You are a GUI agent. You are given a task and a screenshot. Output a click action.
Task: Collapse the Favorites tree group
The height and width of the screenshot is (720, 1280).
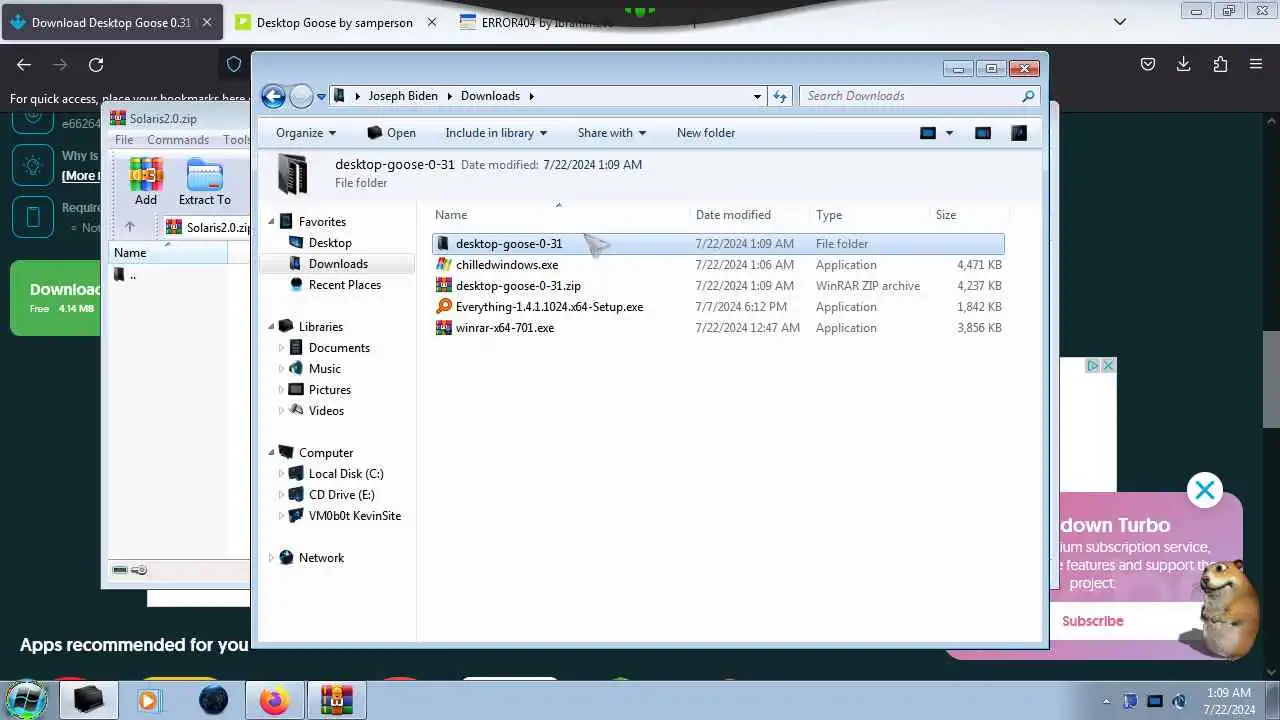[x=271, y=222]
